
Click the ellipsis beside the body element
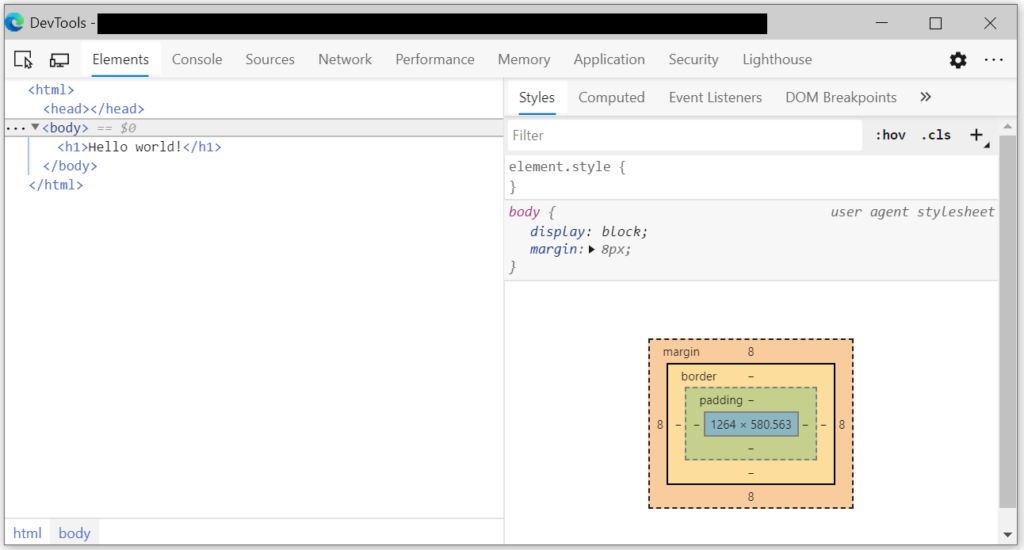point(16,128)
